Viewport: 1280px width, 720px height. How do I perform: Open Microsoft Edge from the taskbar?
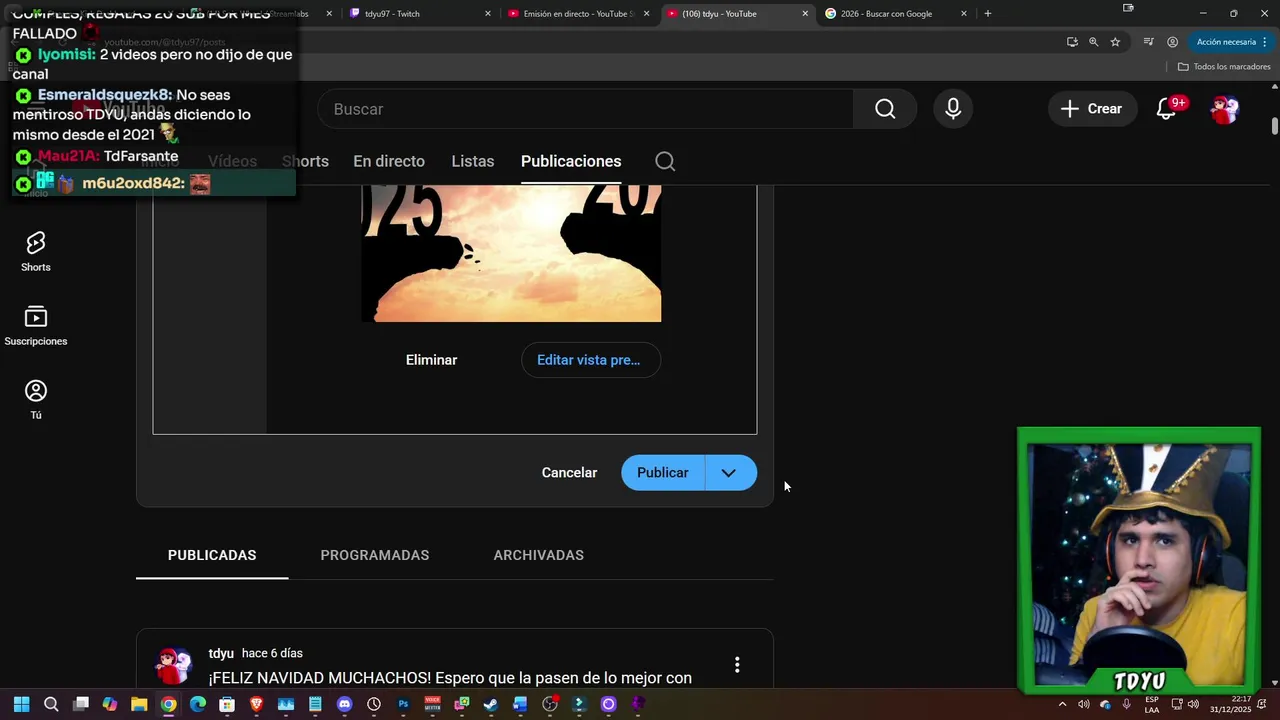tap(198, 704)
